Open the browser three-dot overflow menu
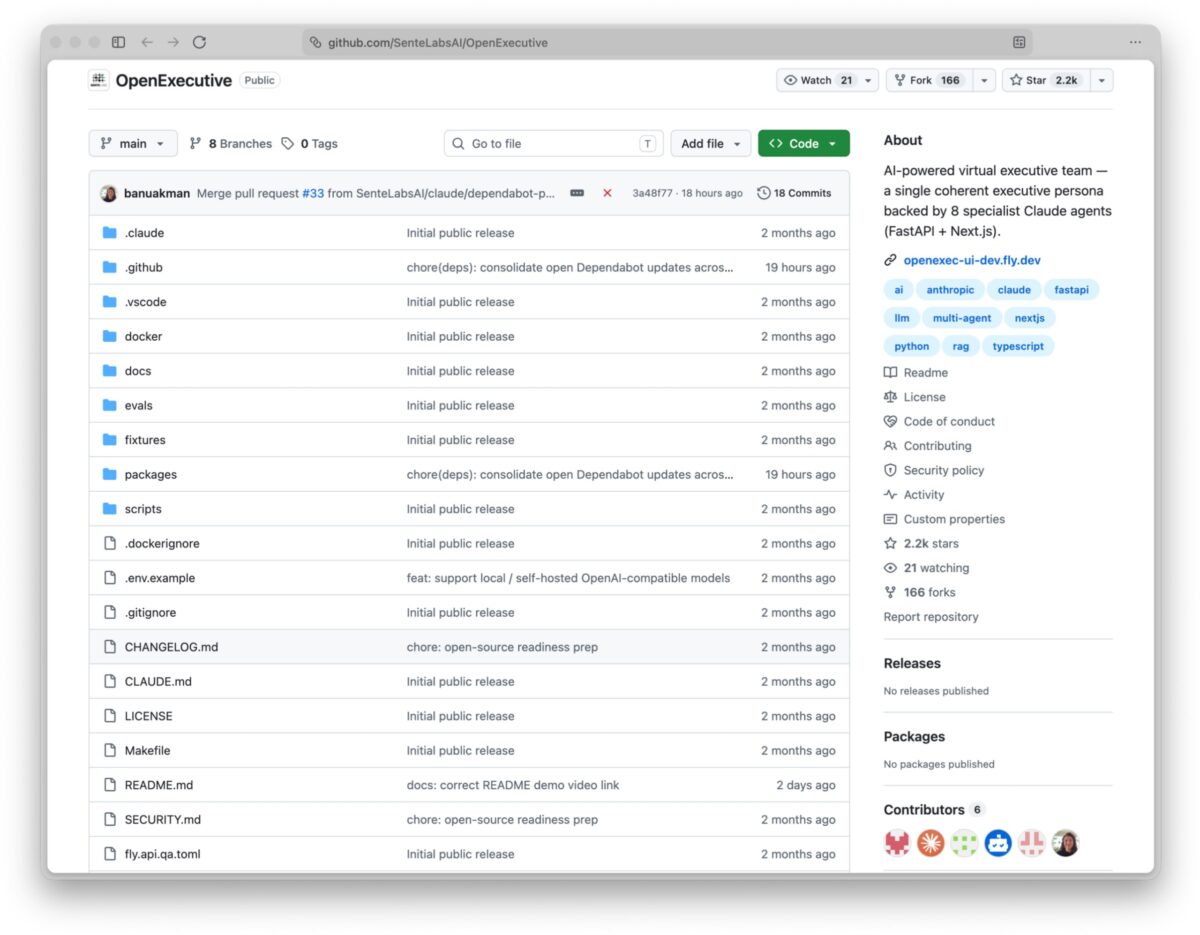This screenshot has height=935, width=1200. 1135,42
